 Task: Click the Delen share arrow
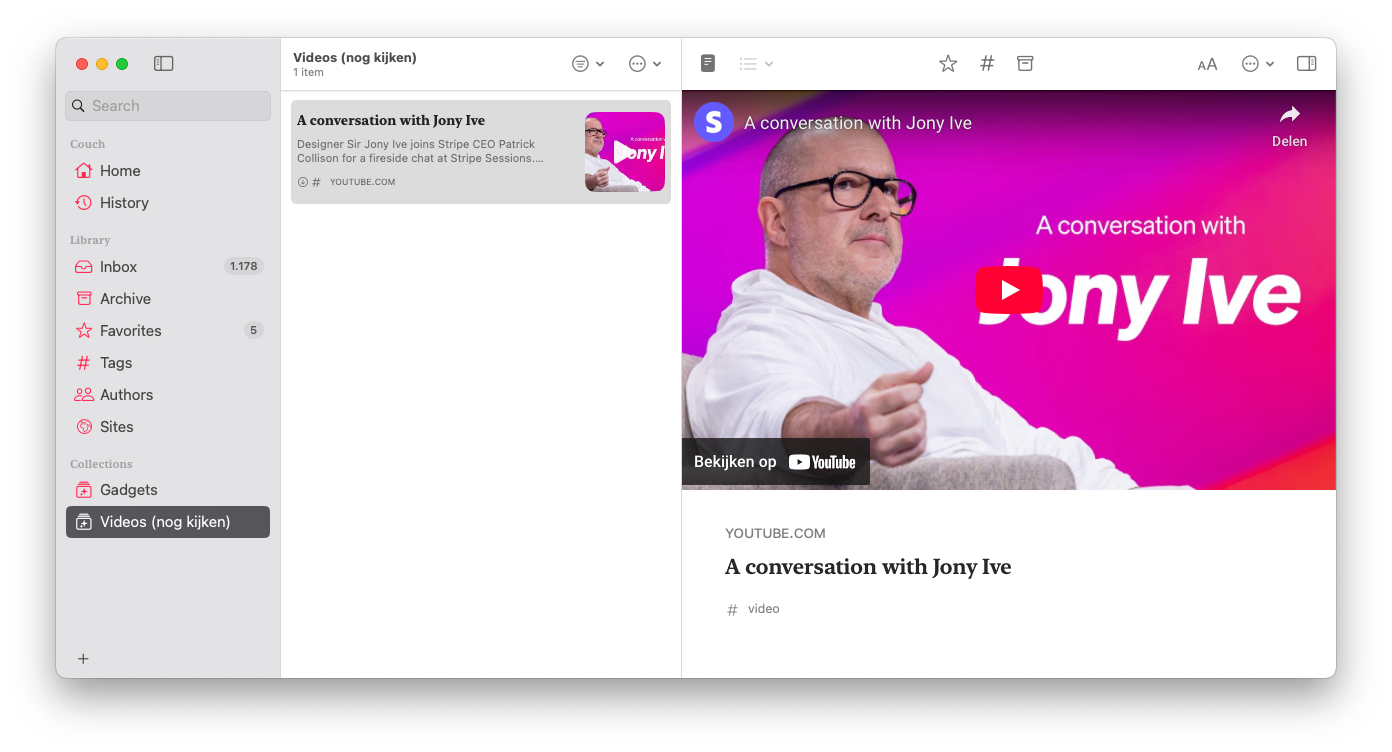point(1290,126)
